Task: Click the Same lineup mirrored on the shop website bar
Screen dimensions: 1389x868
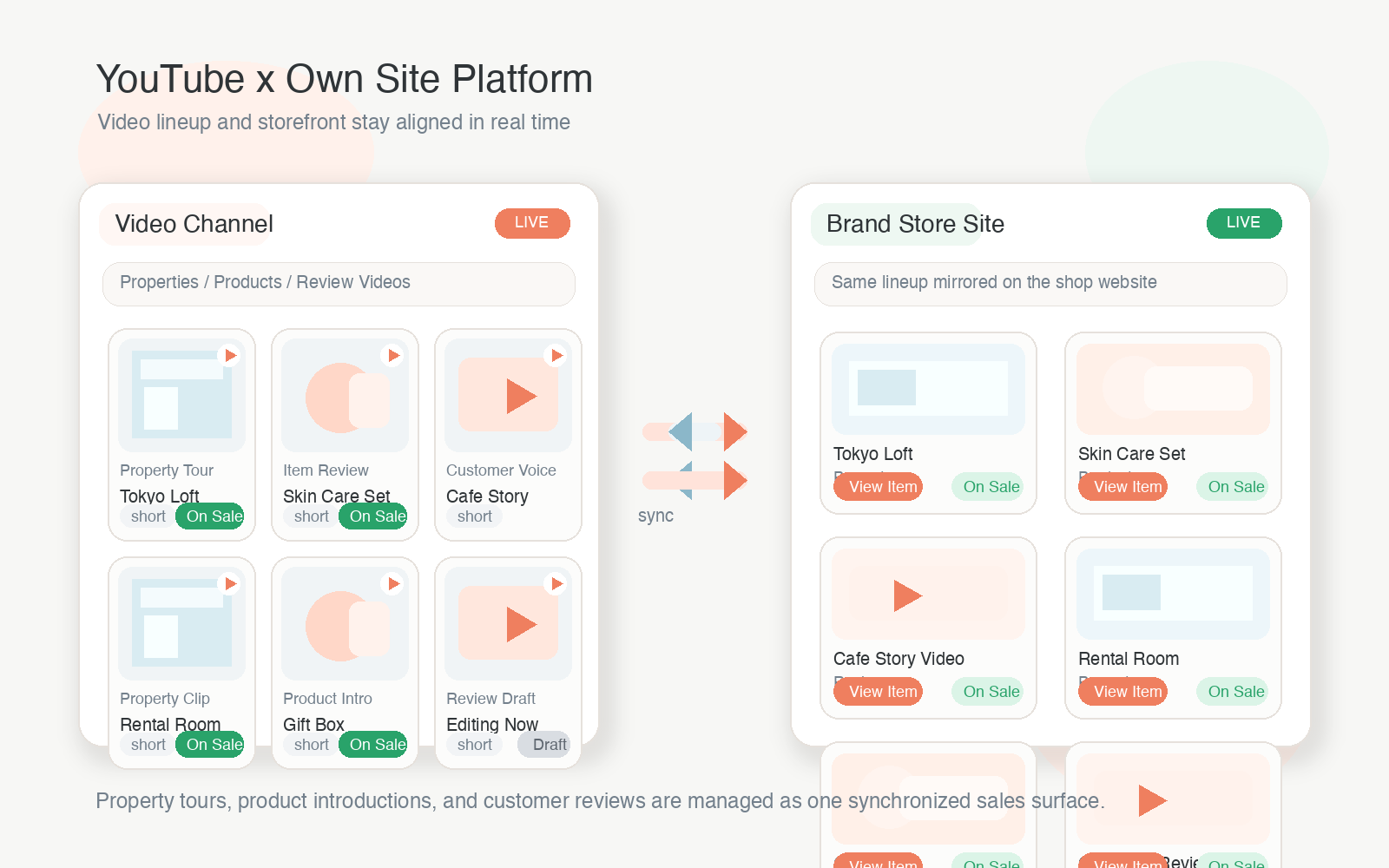Action: pyautogui.click(x=1050, y=284)
